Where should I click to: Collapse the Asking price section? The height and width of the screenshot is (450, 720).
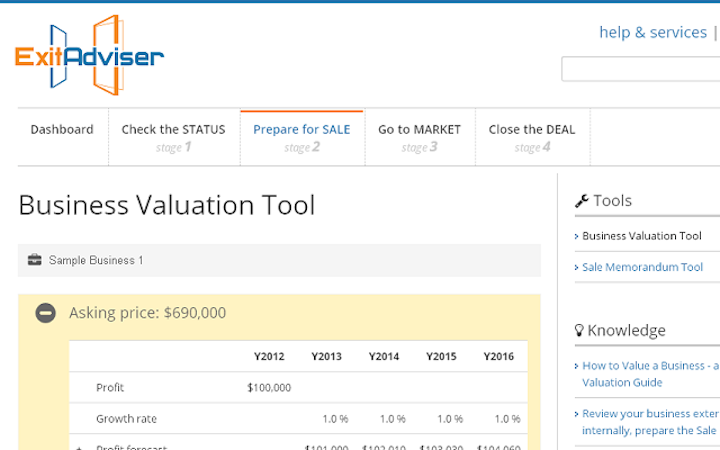tap(45, 313)
